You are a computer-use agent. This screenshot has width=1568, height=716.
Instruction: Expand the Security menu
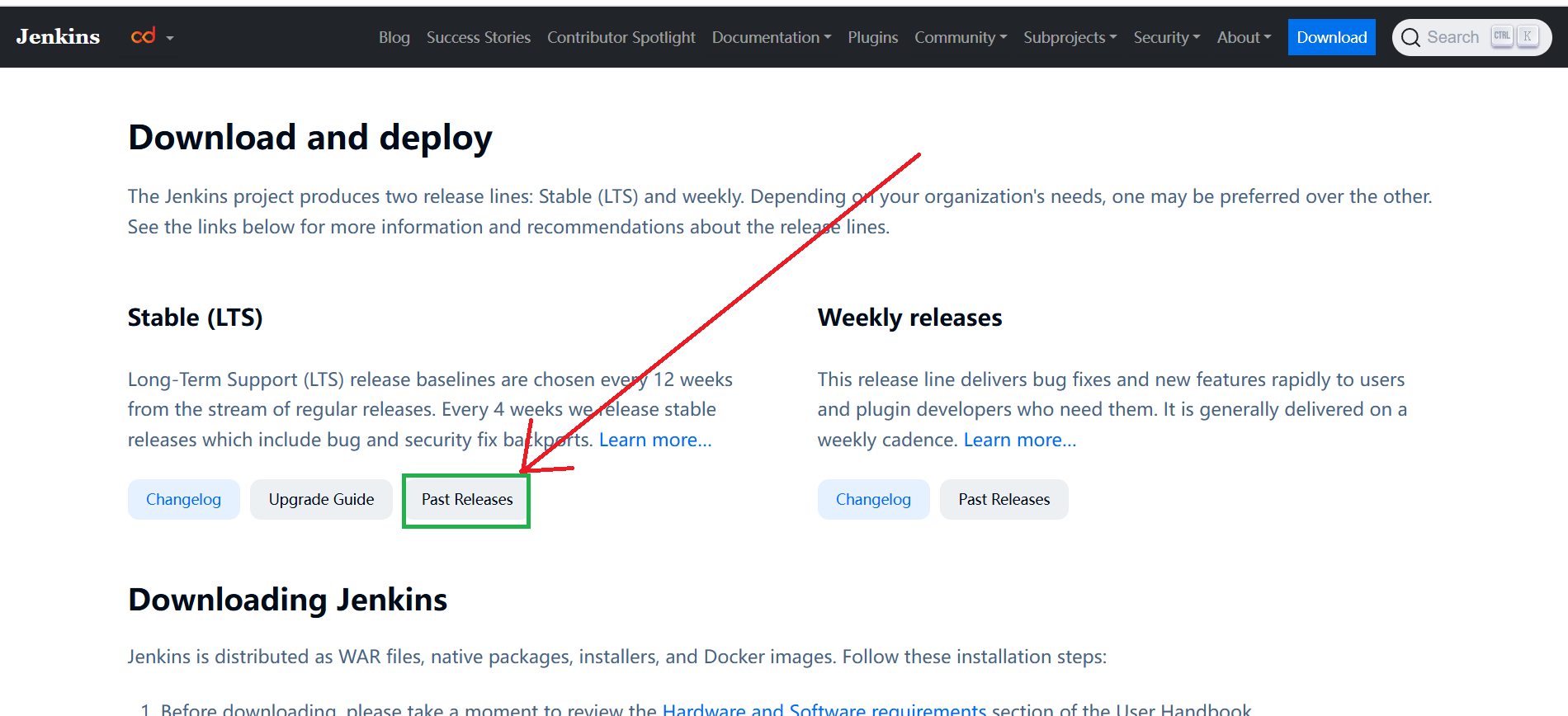1167,37
